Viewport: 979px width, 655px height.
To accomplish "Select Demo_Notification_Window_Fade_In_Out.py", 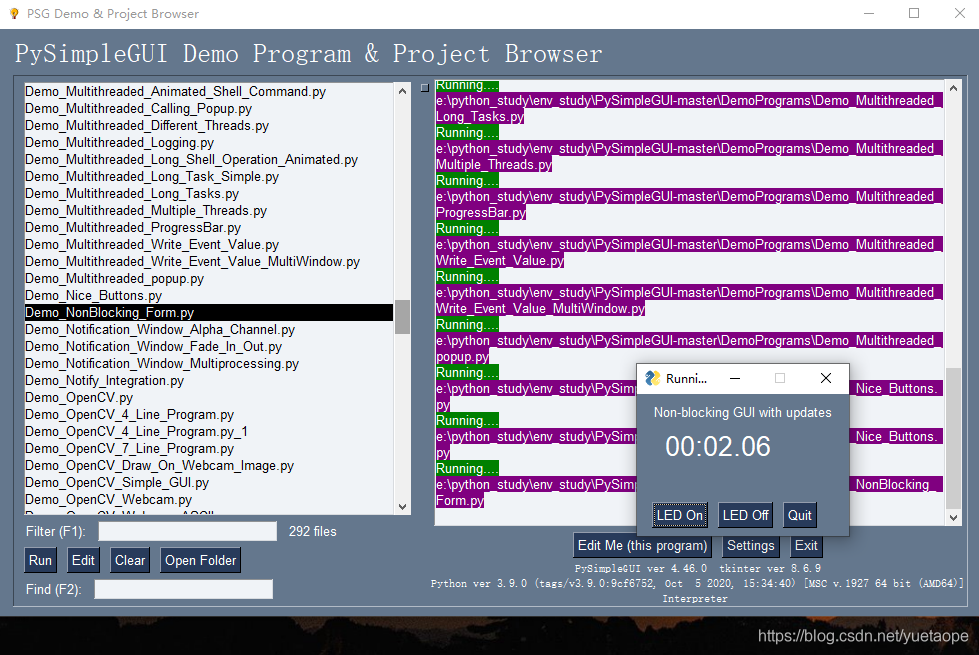I will [209, 347].
